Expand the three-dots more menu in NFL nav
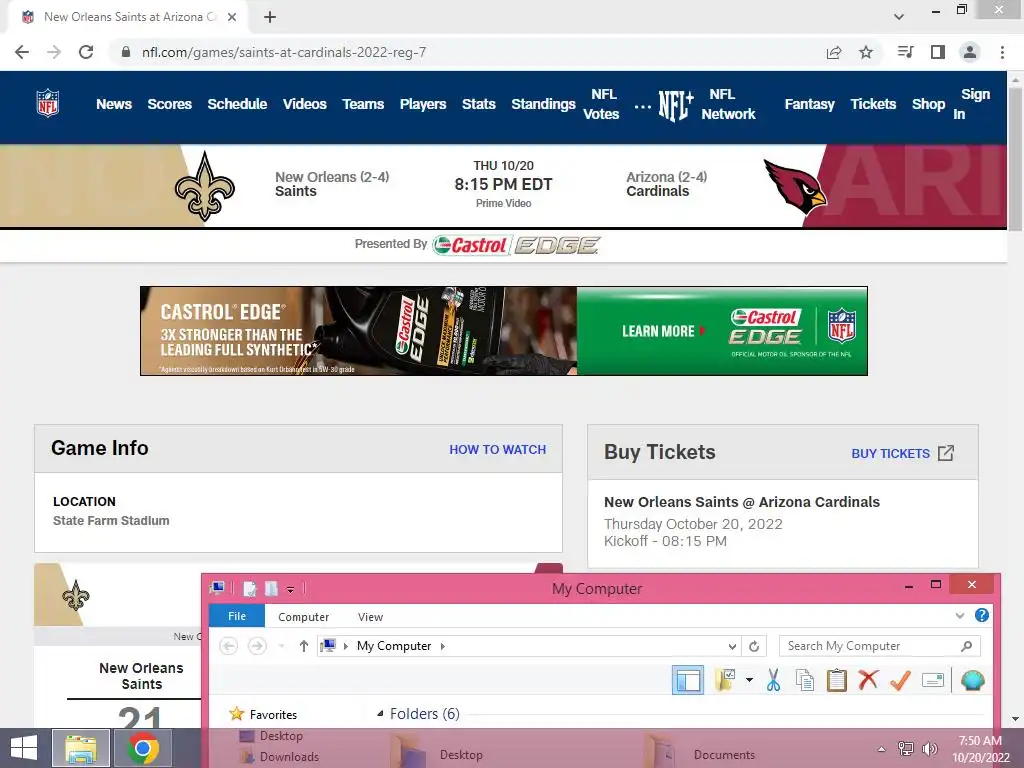This screenshot has height=768, width=1024. (643, 106)
